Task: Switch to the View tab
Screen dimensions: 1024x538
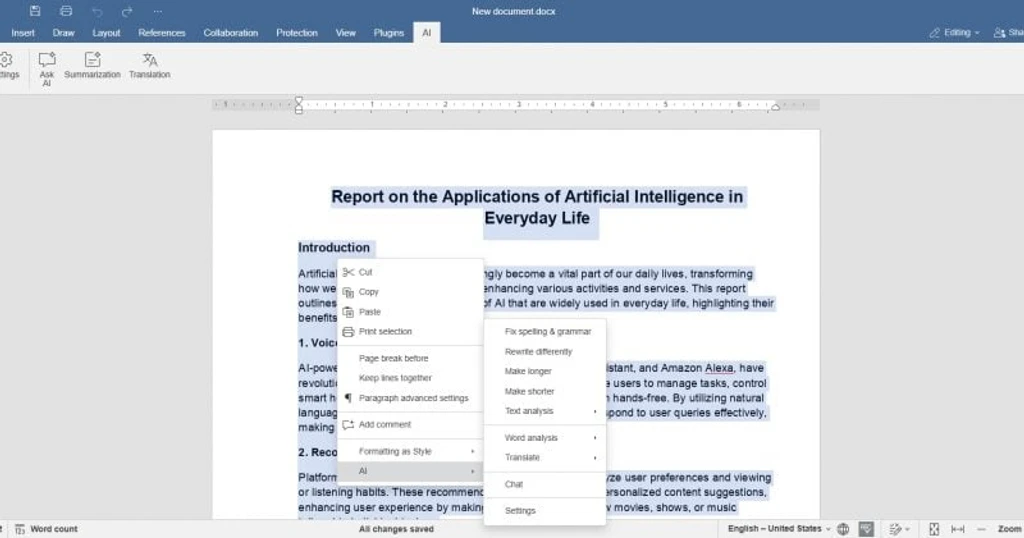Action: [345, 33]
